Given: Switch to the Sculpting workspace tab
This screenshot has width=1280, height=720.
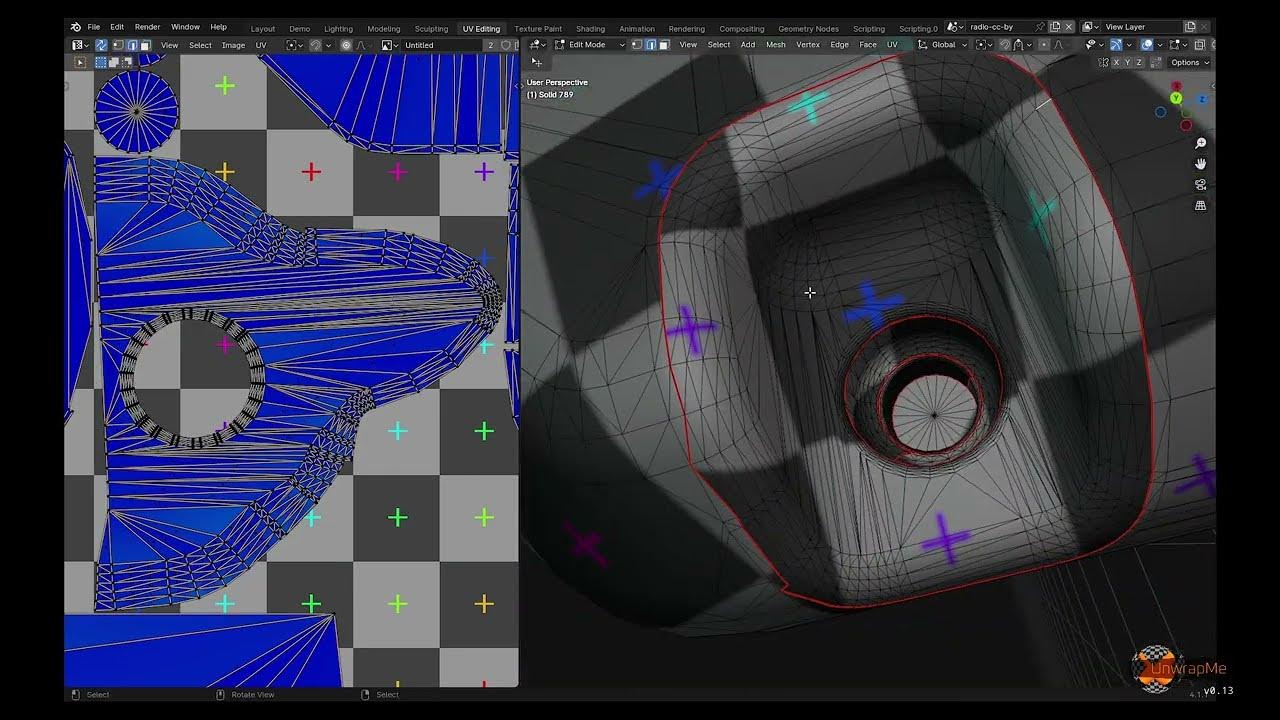Looking at the screenshot, I should [x=431, y=29].
